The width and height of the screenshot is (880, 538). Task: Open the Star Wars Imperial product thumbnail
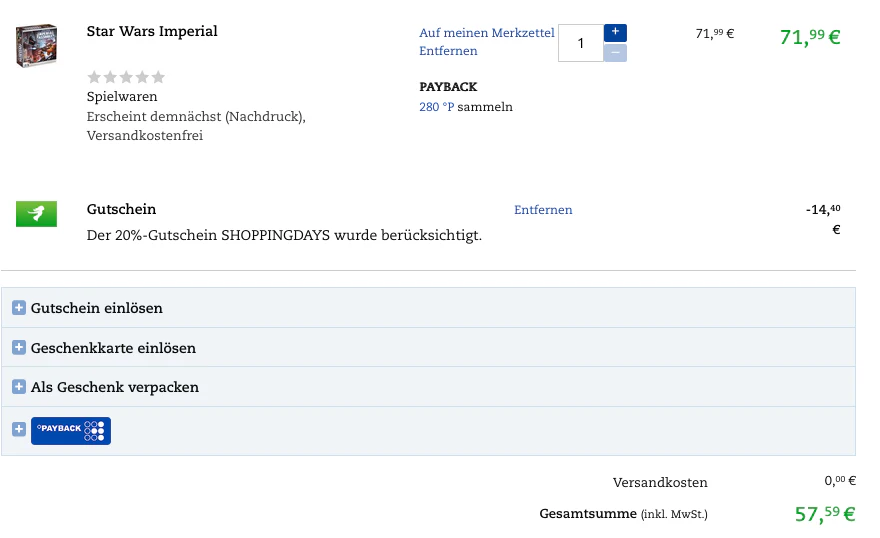[36, 45]
